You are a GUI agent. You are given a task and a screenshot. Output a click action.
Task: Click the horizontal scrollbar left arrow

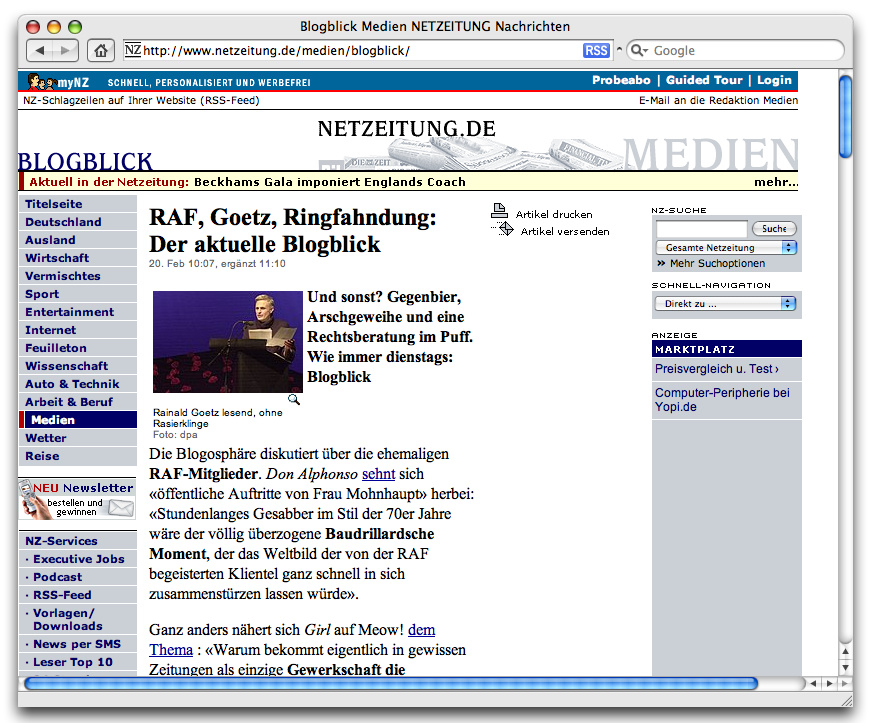click(x=814, y=683)
